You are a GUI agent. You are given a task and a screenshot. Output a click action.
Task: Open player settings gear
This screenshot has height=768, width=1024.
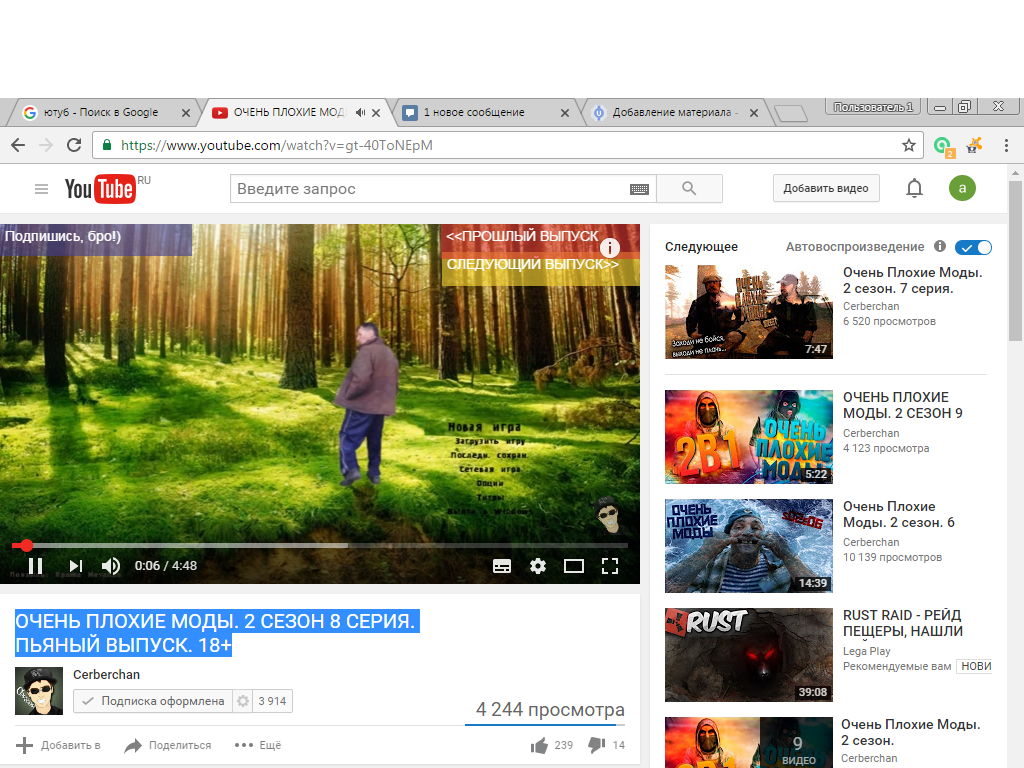click(x=537, y=566)
